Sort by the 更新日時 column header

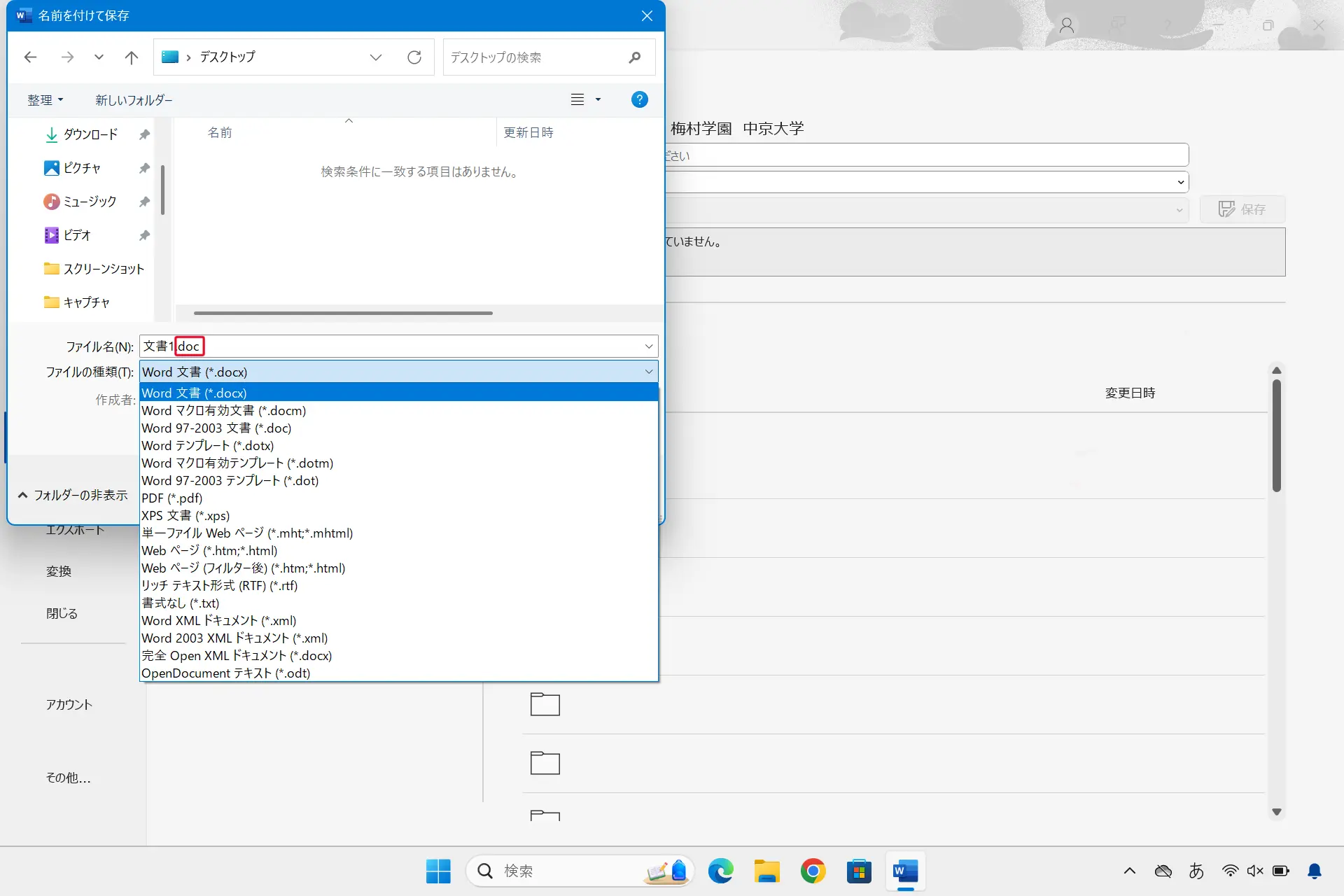[528, 132]
